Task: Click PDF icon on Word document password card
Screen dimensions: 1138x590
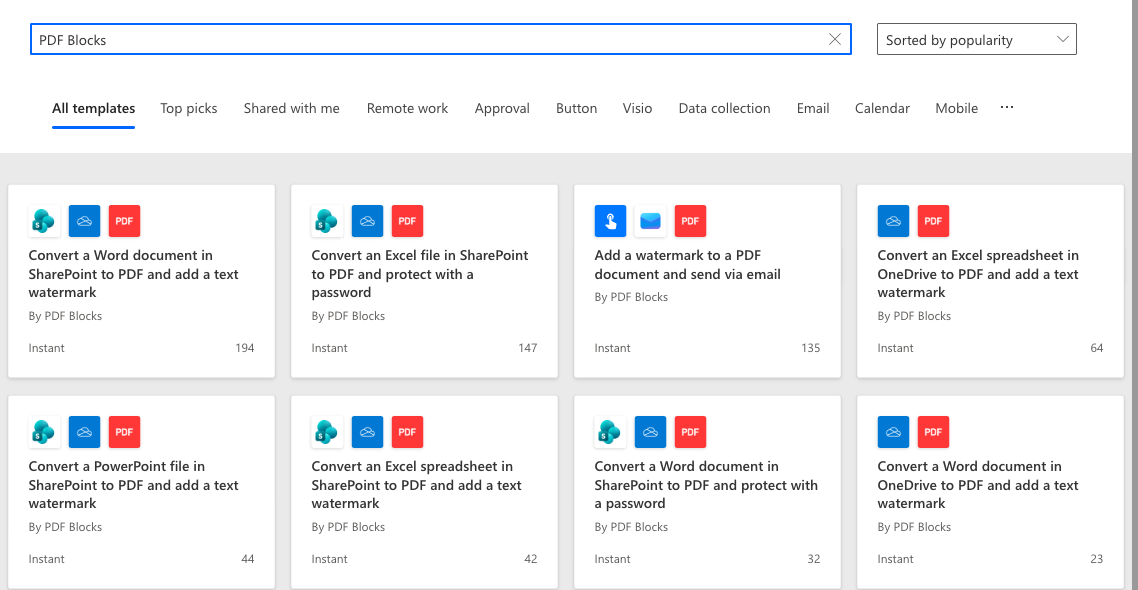Action: 690,432
